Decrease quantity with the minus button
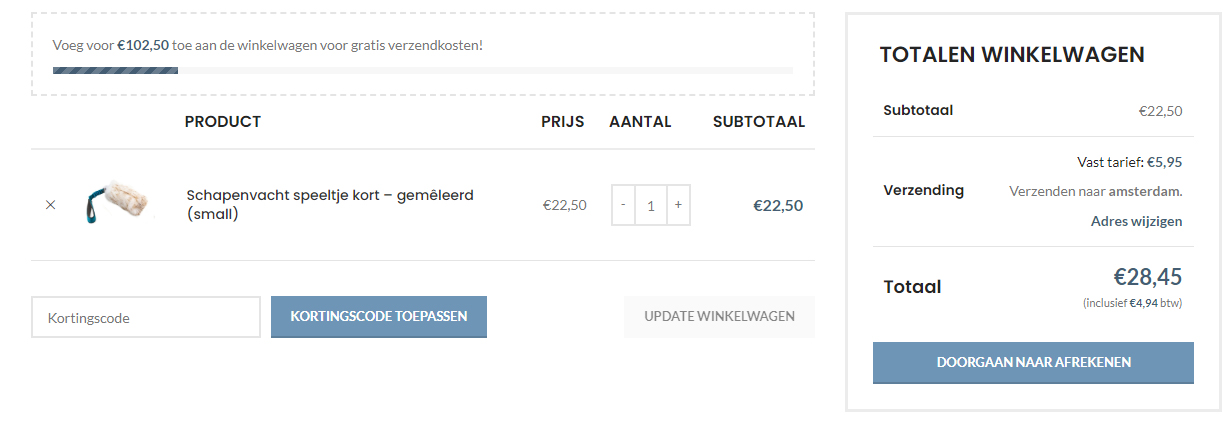The image size is (1228, 422). (x=624, y=205)
